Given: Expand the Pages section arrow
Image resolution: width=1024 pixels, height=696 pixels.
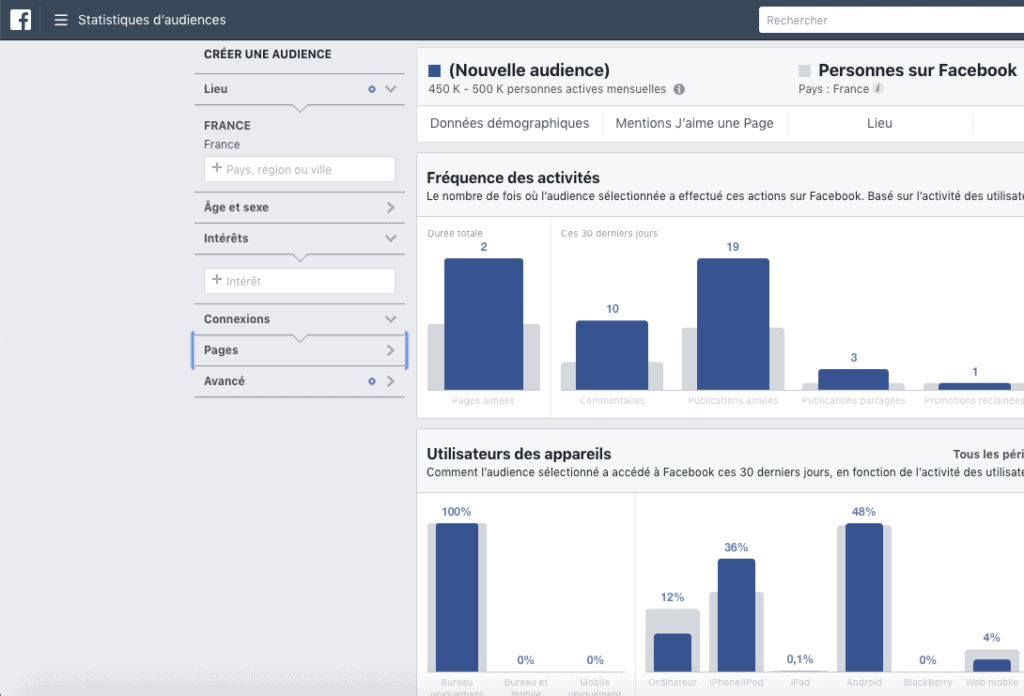Looking at the screenshot, I should coord(391,351).
